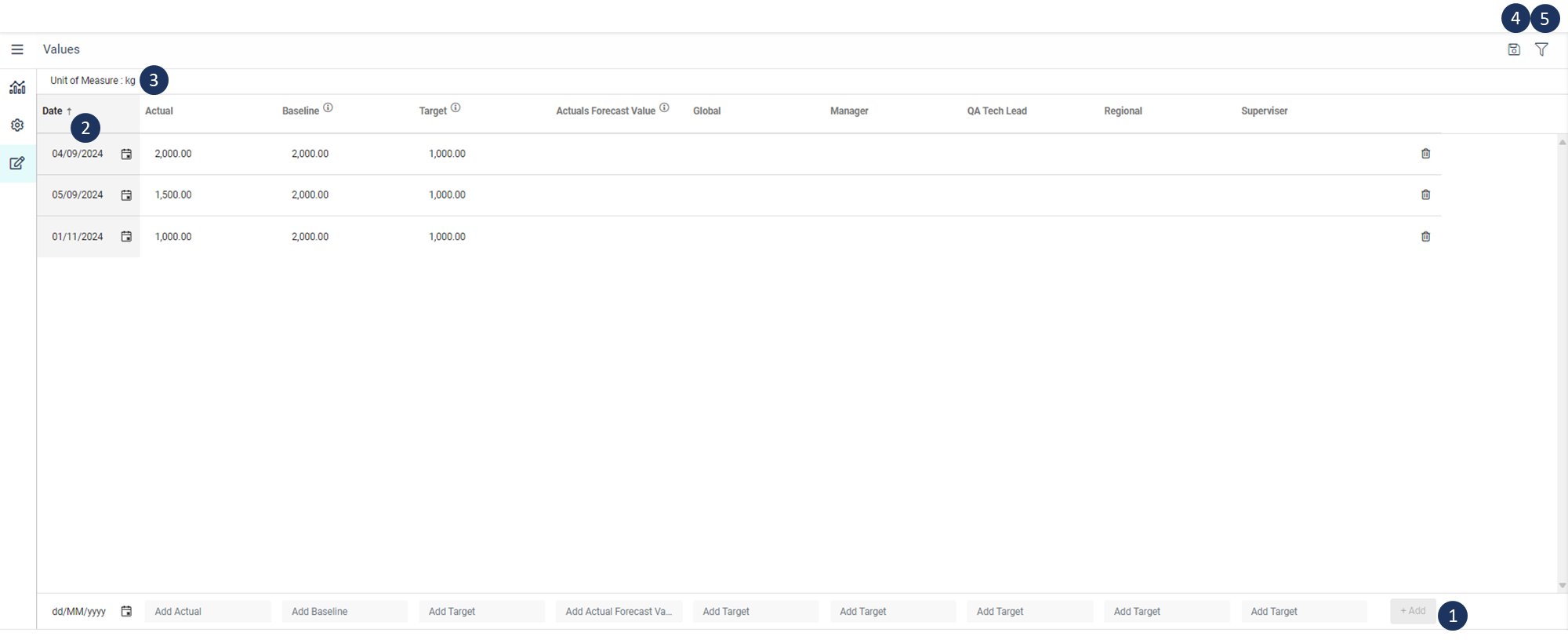Edit Target value in 05/09/2024 row

tap(447, 195)
